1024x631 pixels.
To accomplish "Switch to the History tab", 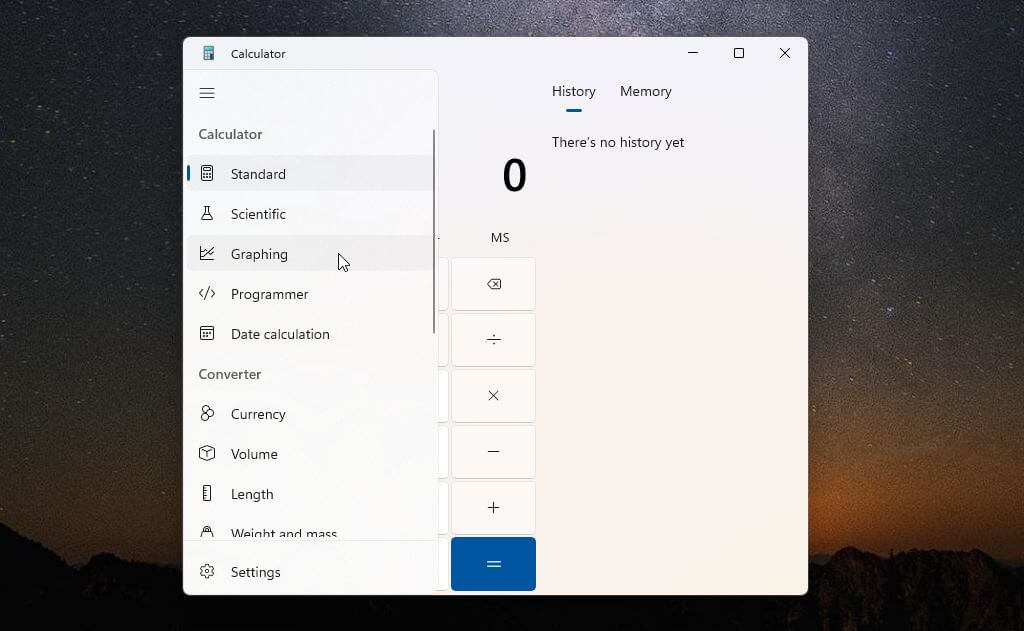I will tap(573, 91).
